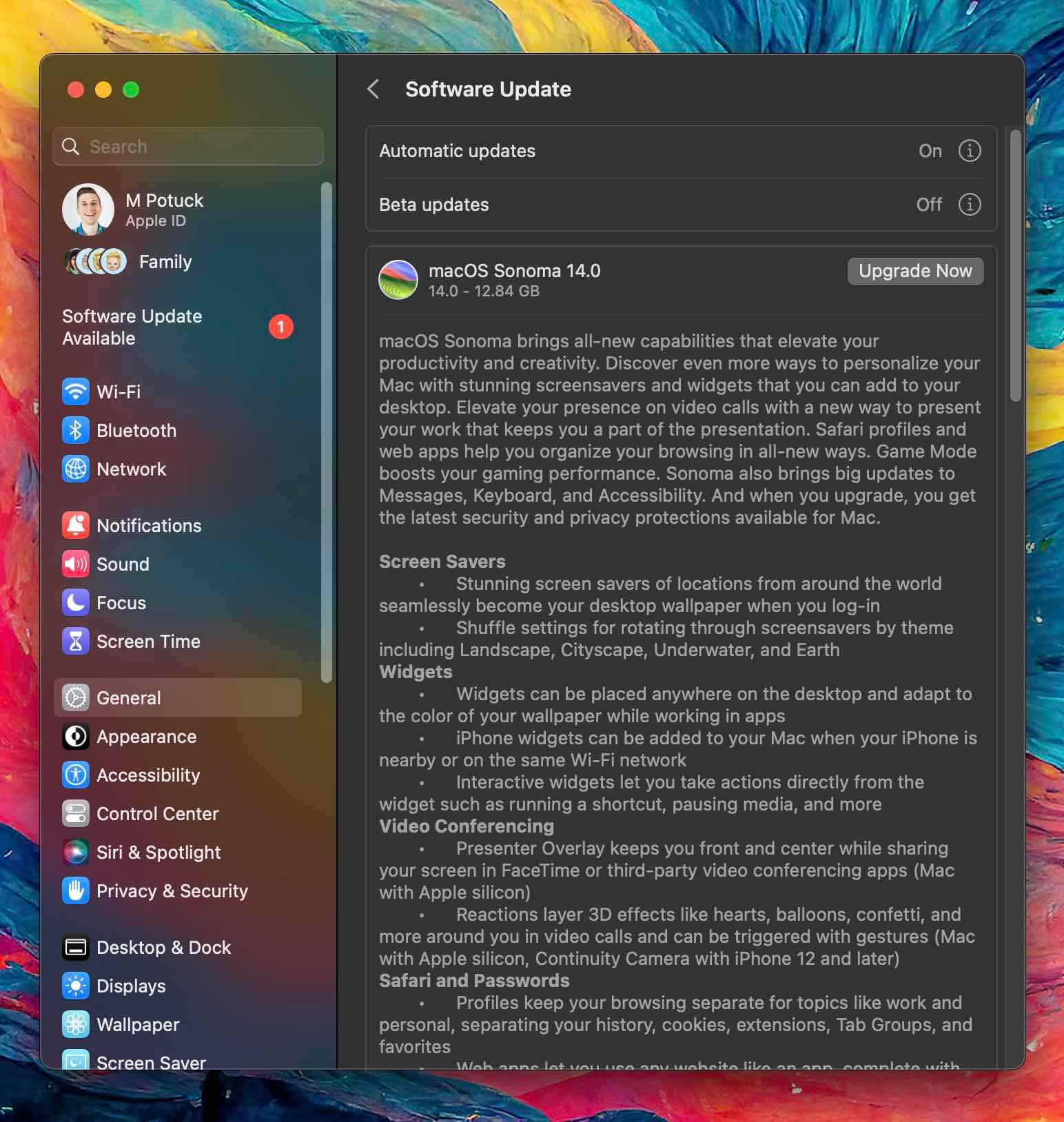This screenshot has height=1122, width=1064.
Task: Click Safari and Passwords heading
Action: coord(474,980)
